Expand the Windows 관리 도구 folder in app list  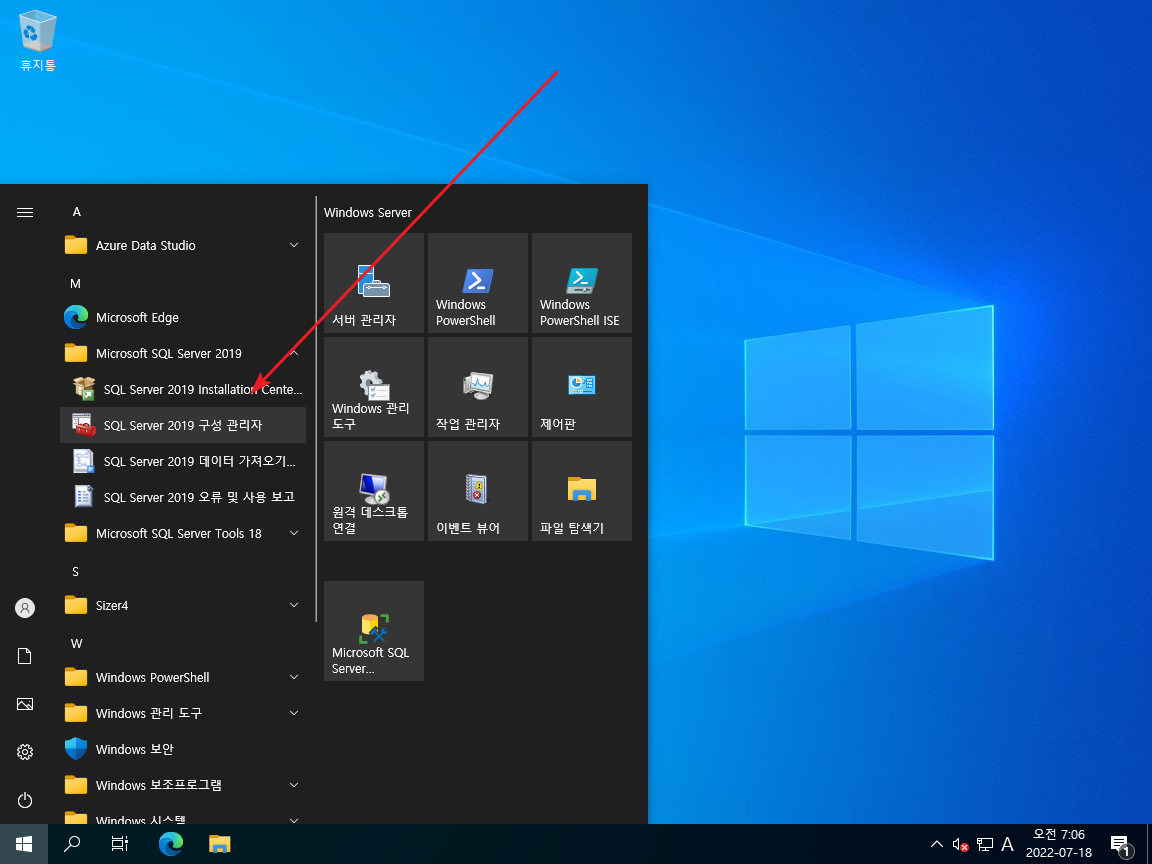tap(183, 713)
